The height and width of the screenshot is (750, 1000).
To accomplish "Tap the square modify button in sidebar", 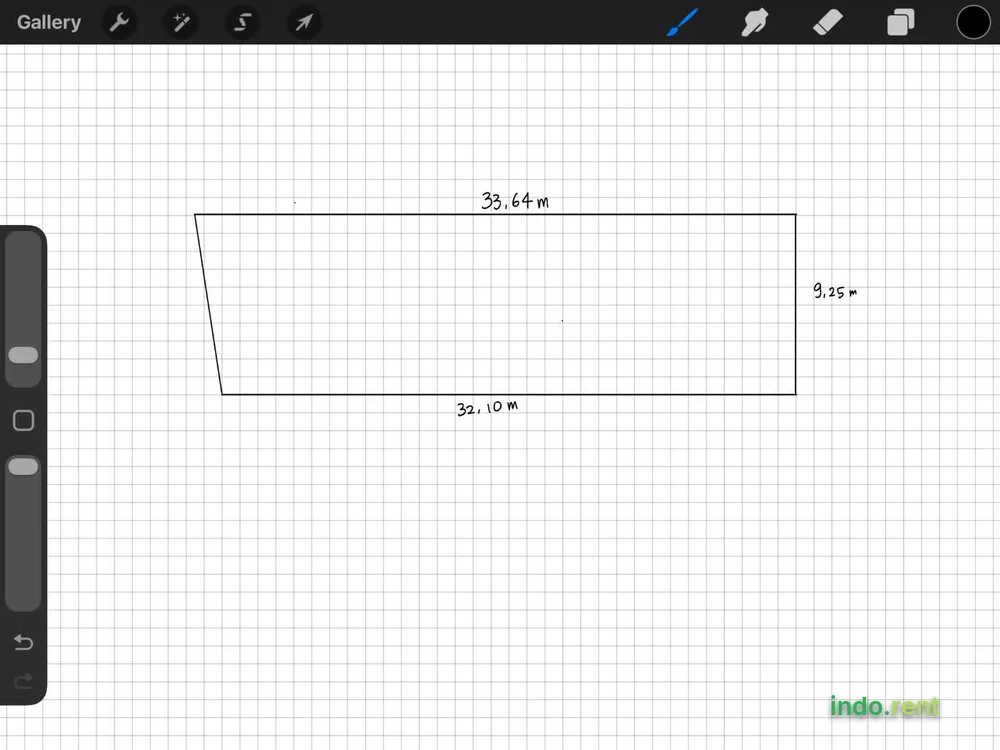I will point(24,420).
